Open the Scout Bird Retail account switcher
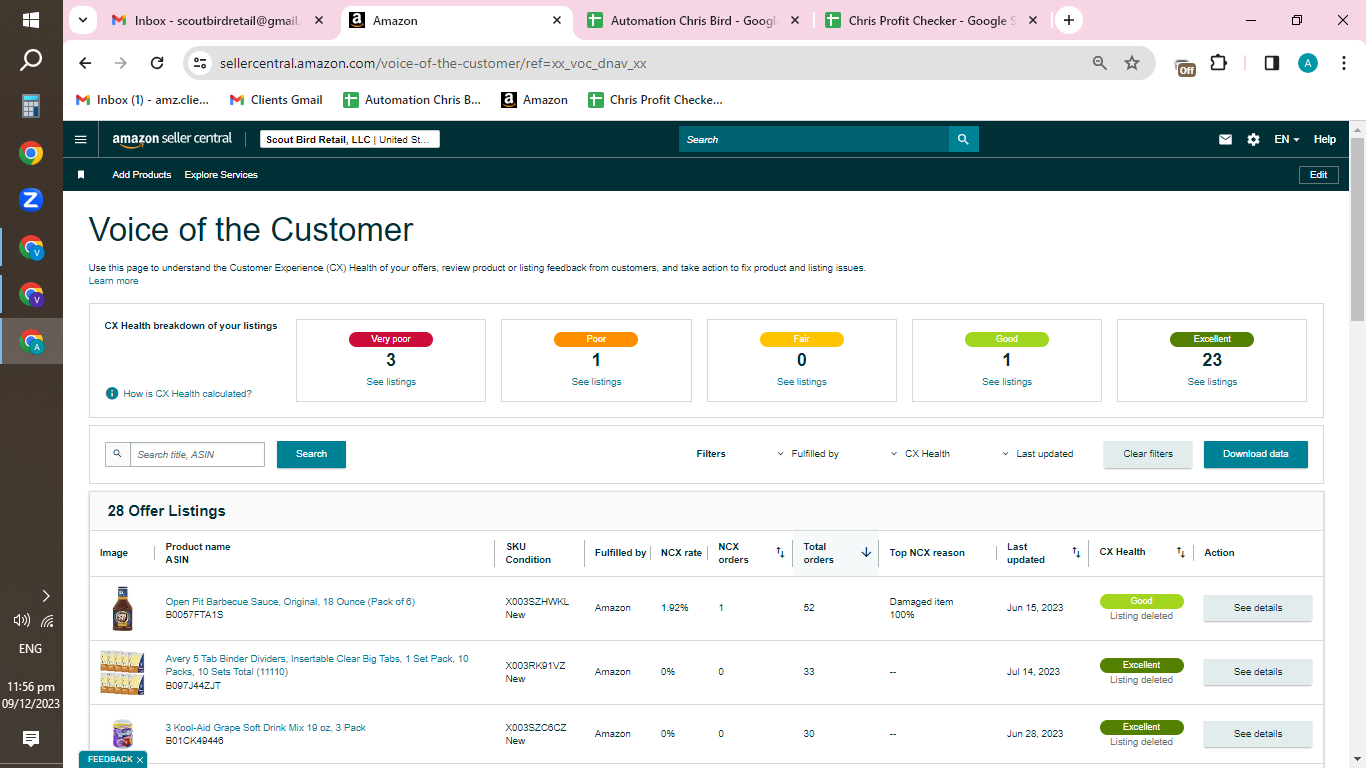This screenshot has height=768, width=1366. click(350, 140)
